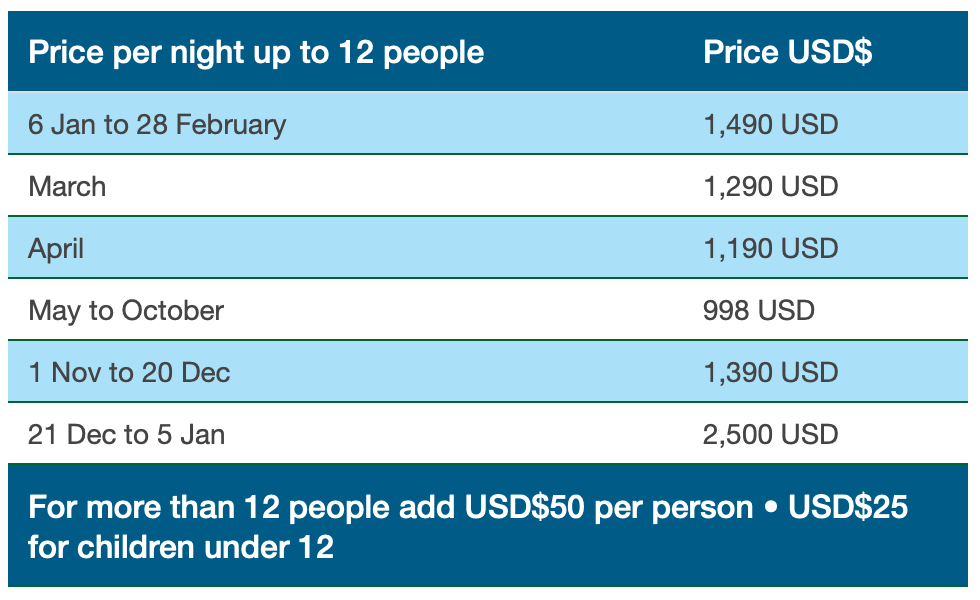The image size is (980, 600).
Task: Click the "6 Jan to 28 February" row label
Action: [157, 125]
